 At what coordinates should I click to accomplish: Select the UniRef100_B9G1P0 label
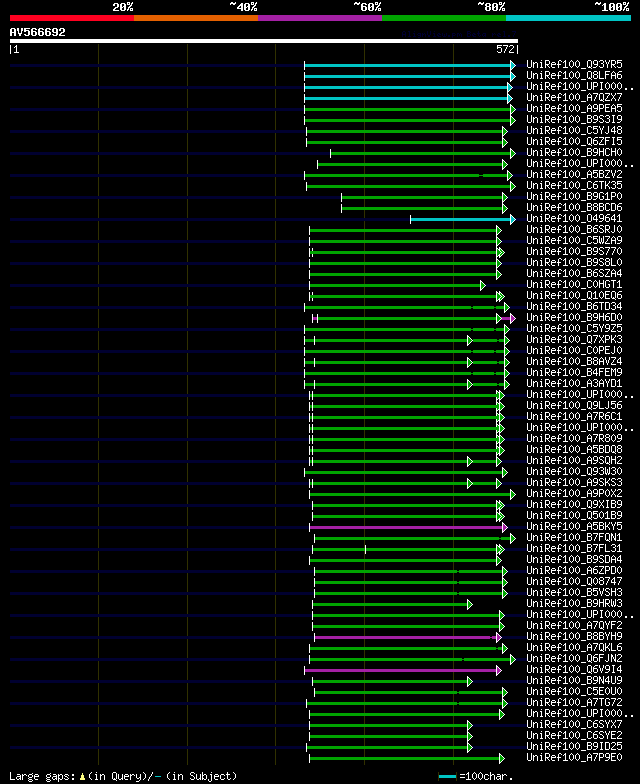pos(574,196)
